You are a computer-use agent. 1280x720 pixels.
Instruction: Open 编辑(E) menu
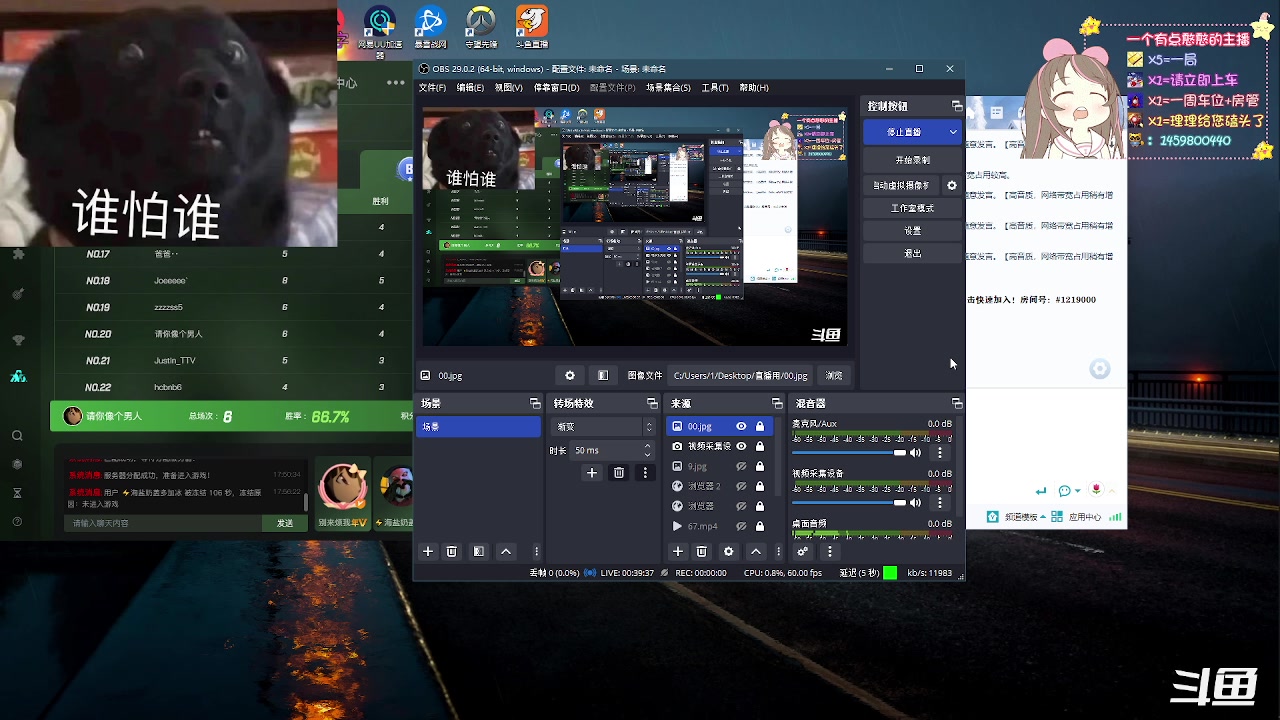470,88
